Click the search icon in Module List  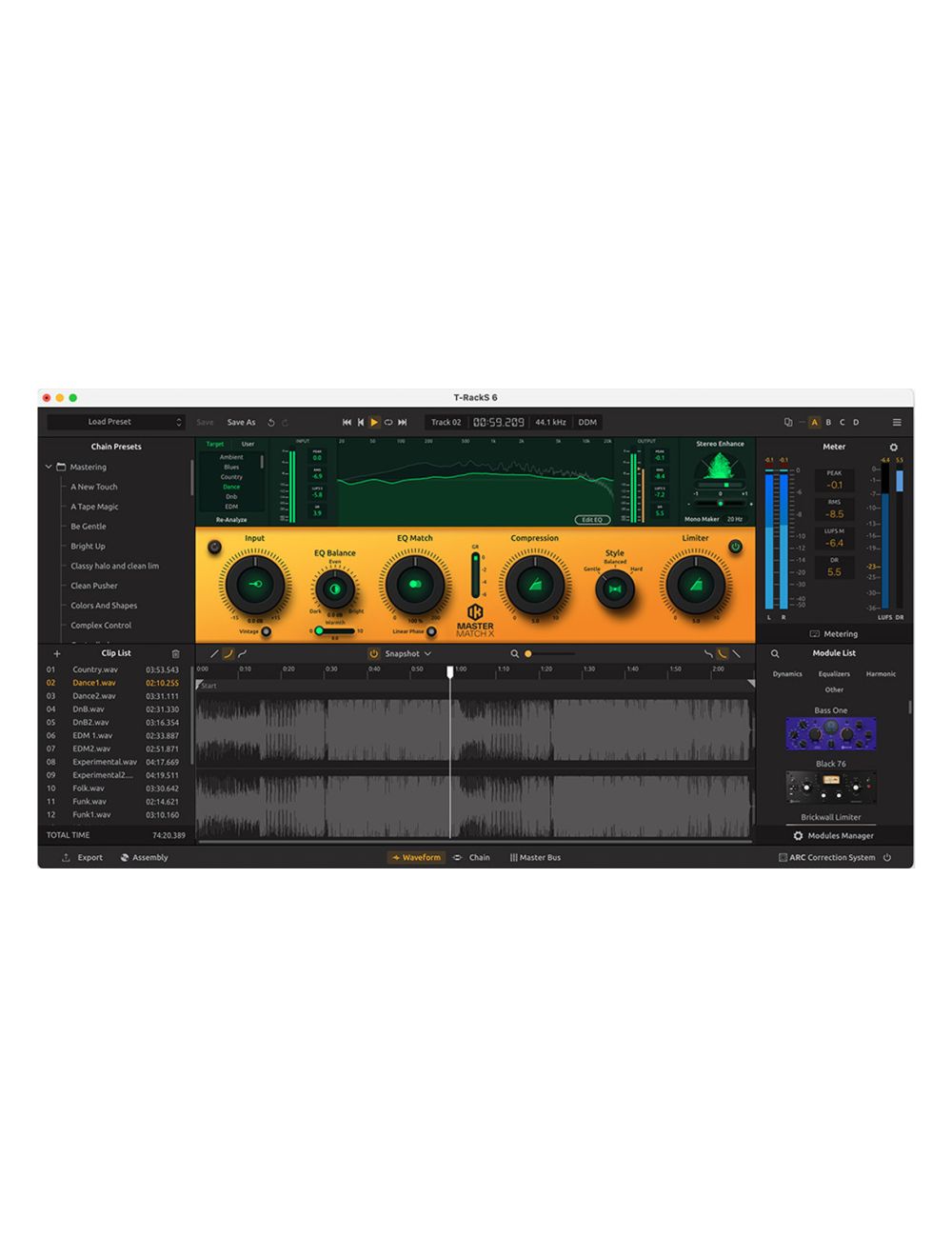point(775,653)
